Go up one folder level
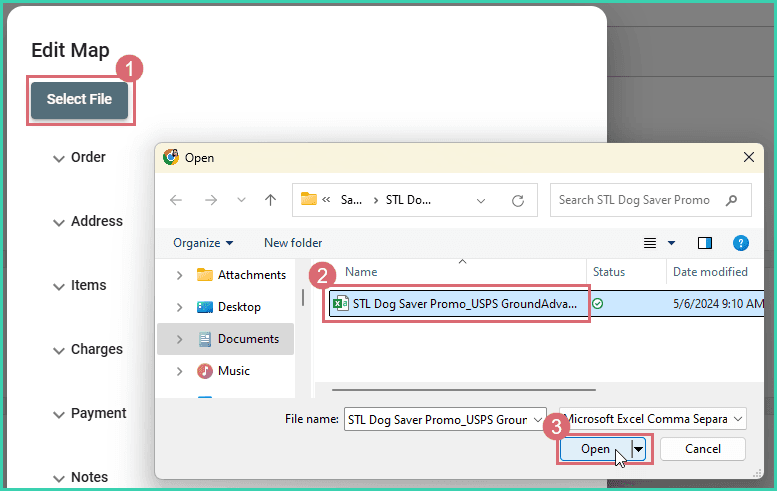777x491 pixels. [270, 200]
